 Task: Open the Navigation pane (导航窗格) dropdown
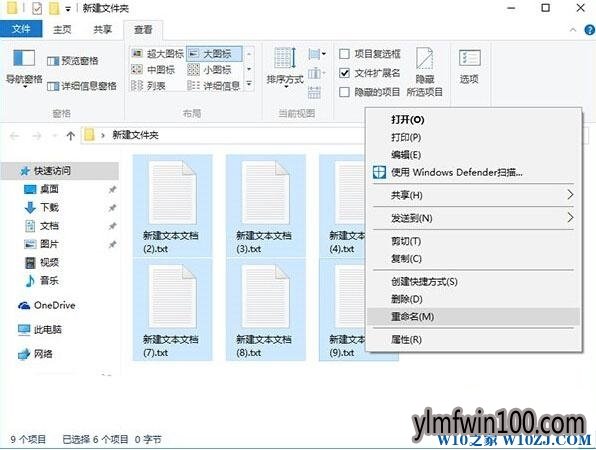point(24,69)
